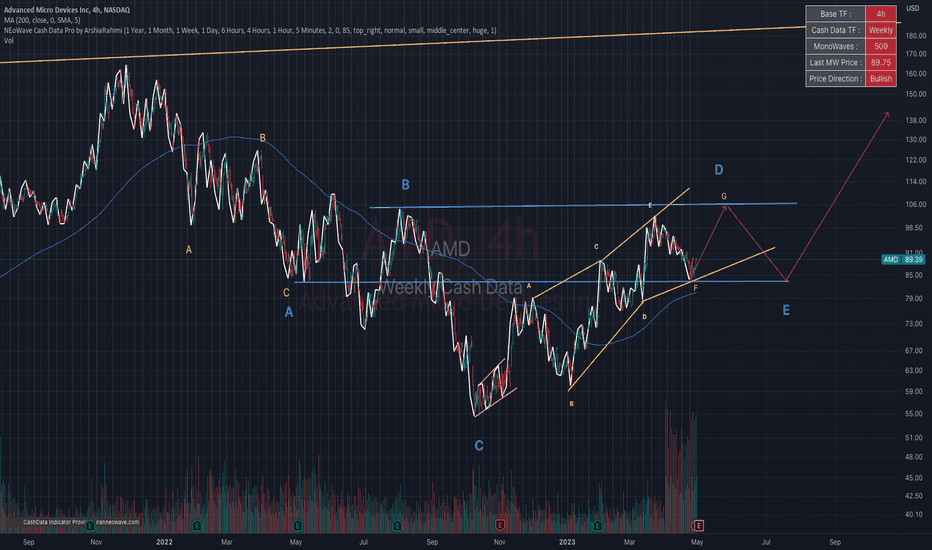This screenshot has width=932, height=550.
Task: Select the Vol indicator legend
Action: (x=8, y=40)
